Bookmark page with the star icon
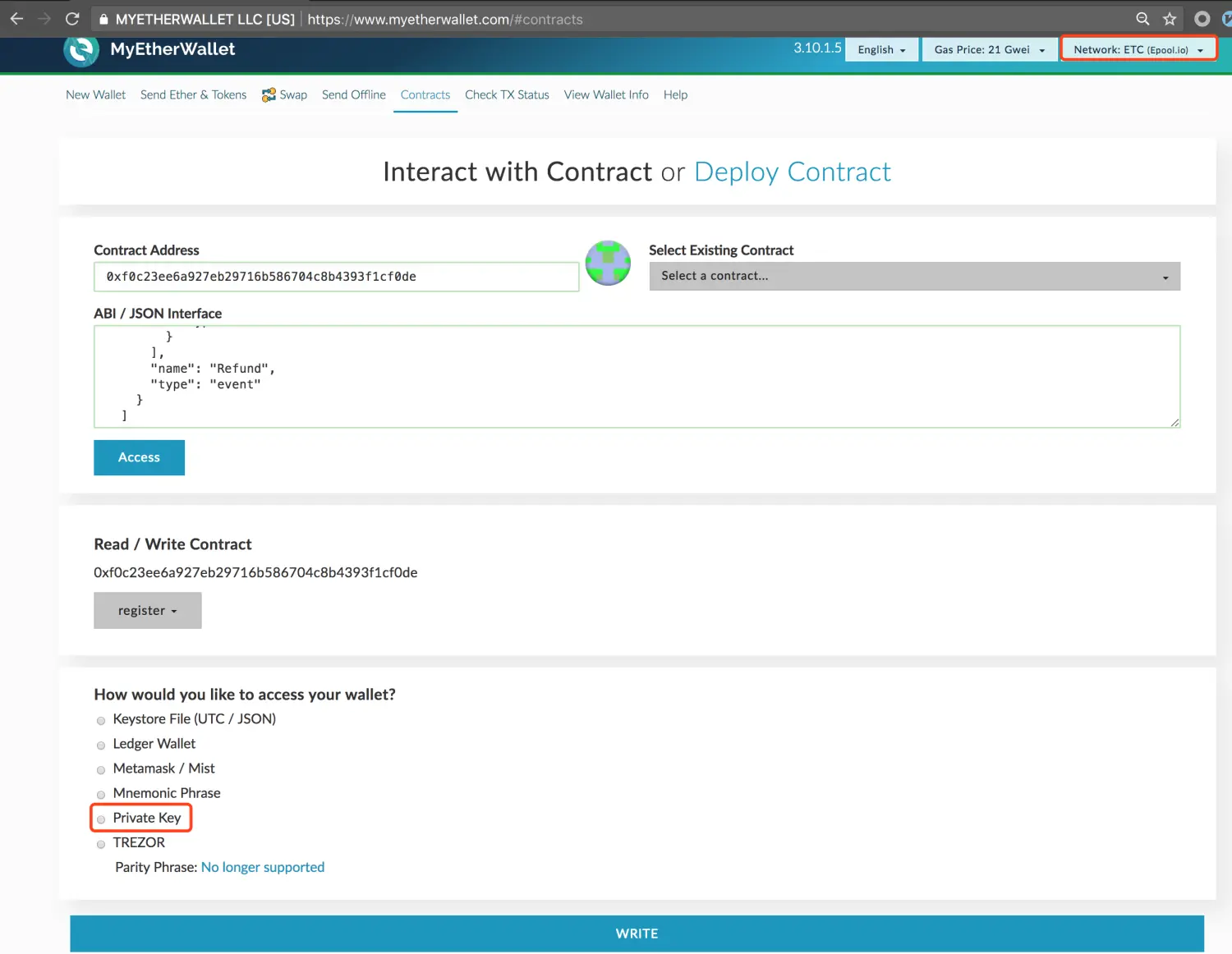Viewport: 1232px width, 954px height. click(1170, 18)
